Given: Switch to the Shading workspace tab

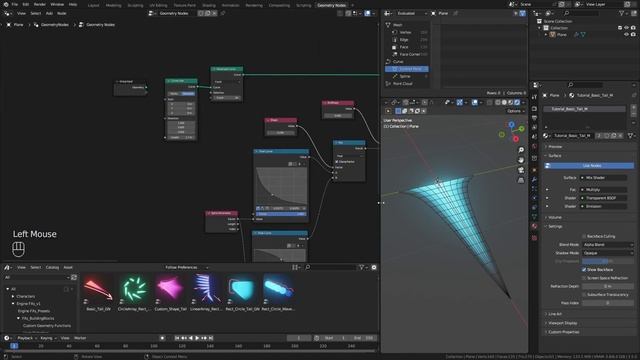Looking at the screenshot, I should point(209,5).
